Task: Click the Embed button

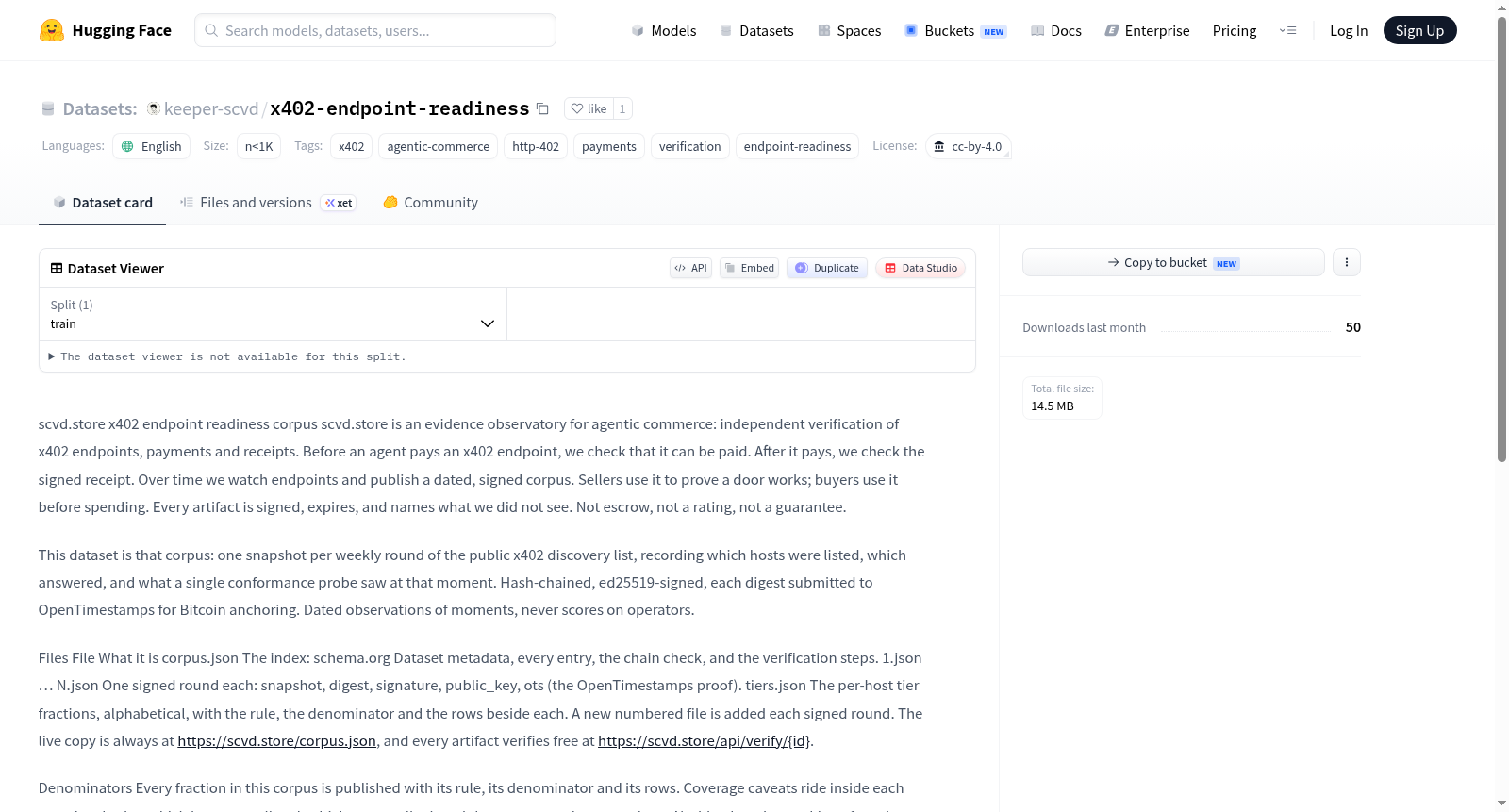Action: point(749,268)
